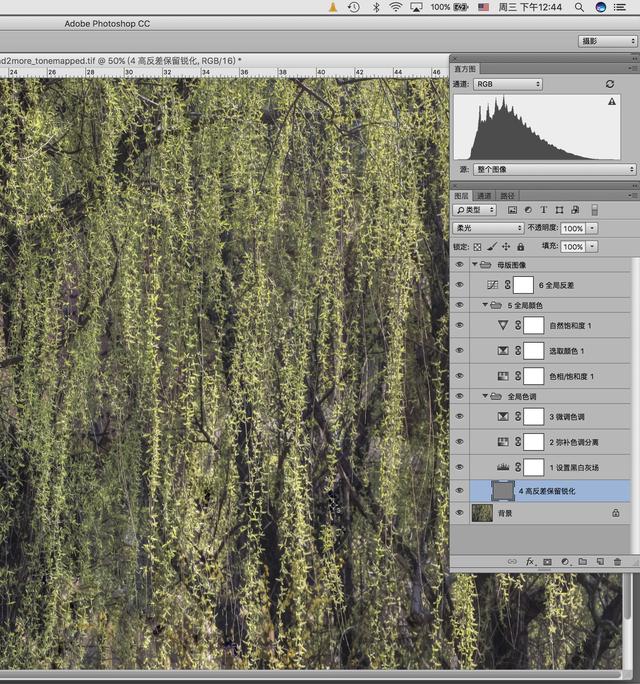Click the 不透明度 100% opacity field
Viewport: 640px width, 684px height.
[x=573, y=228]
